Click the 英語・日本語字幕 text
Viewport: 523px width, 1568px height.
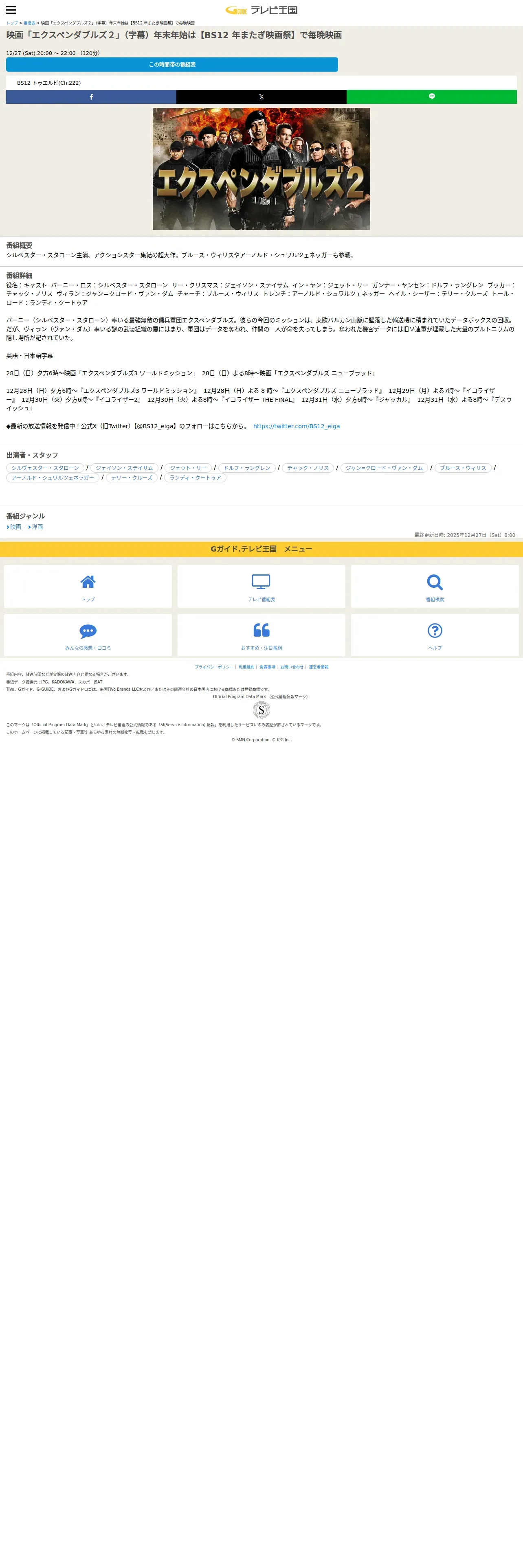[29, 355]
